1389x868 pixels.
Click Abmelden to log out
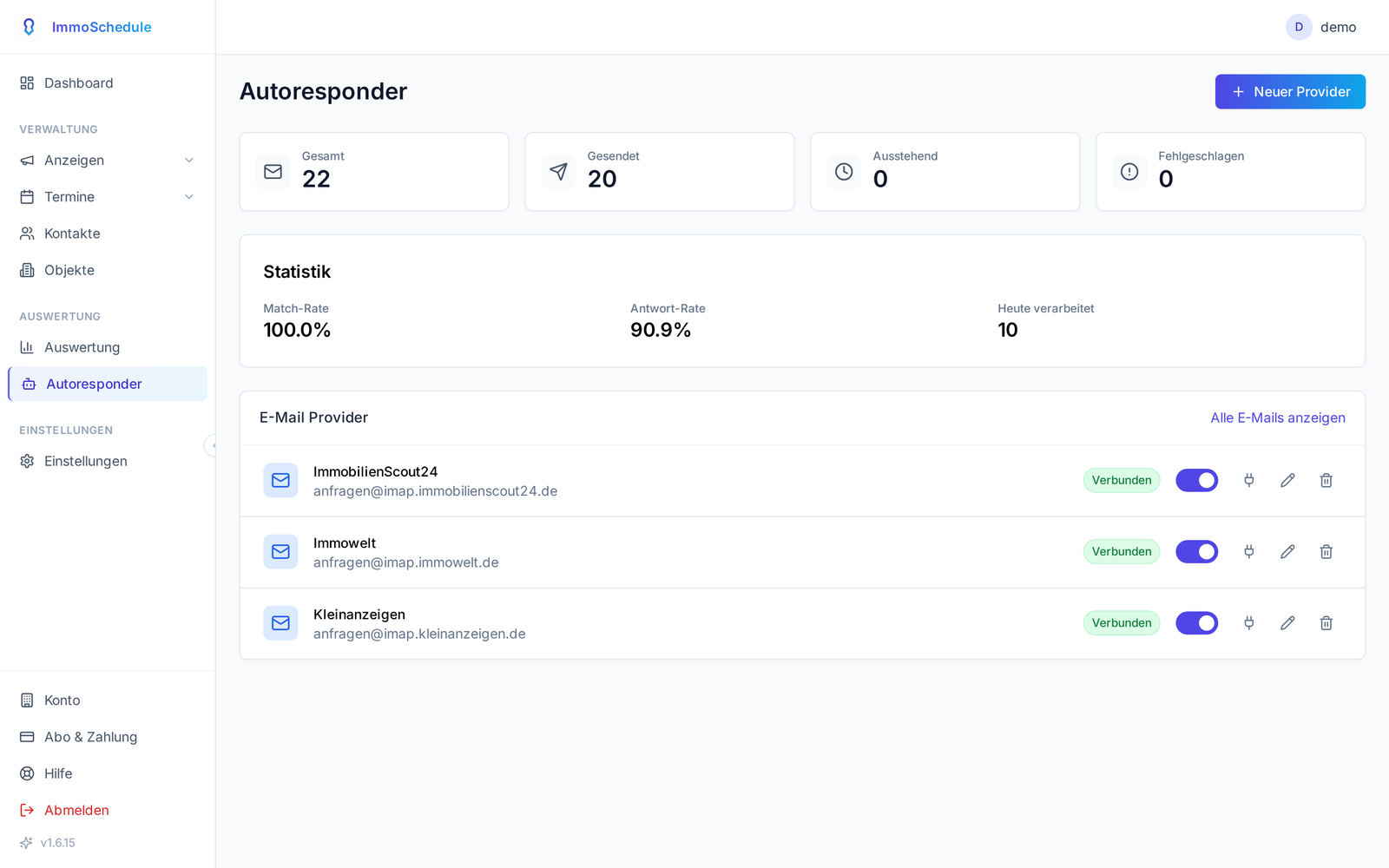tap(108, 810)
